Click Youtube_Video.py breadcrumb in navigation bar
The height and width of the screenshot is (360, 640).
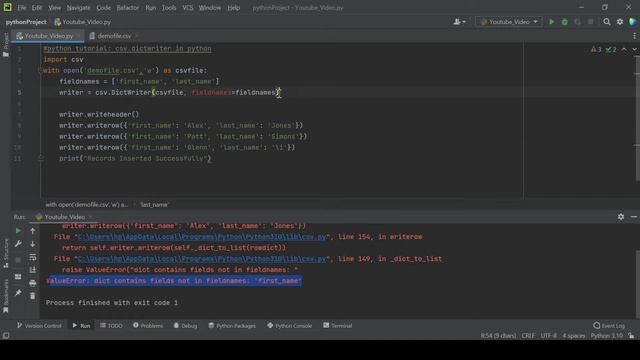[x=83, y=22]
